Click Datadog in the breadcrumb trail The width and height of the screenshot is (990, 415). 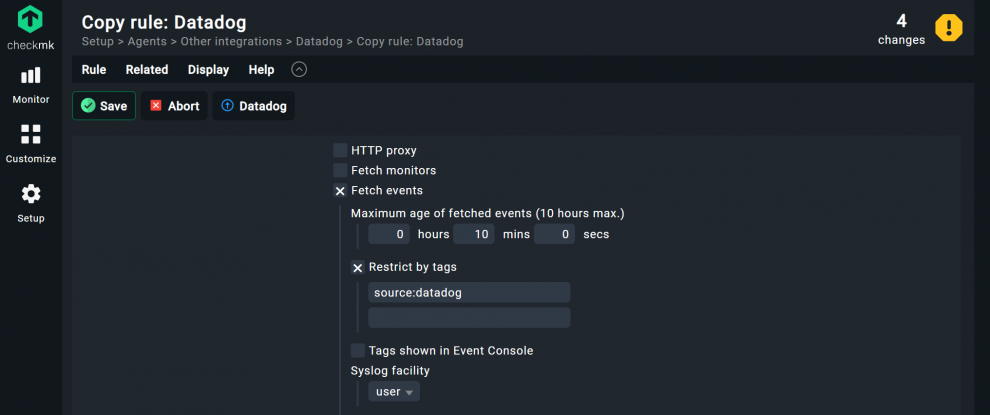319,42
